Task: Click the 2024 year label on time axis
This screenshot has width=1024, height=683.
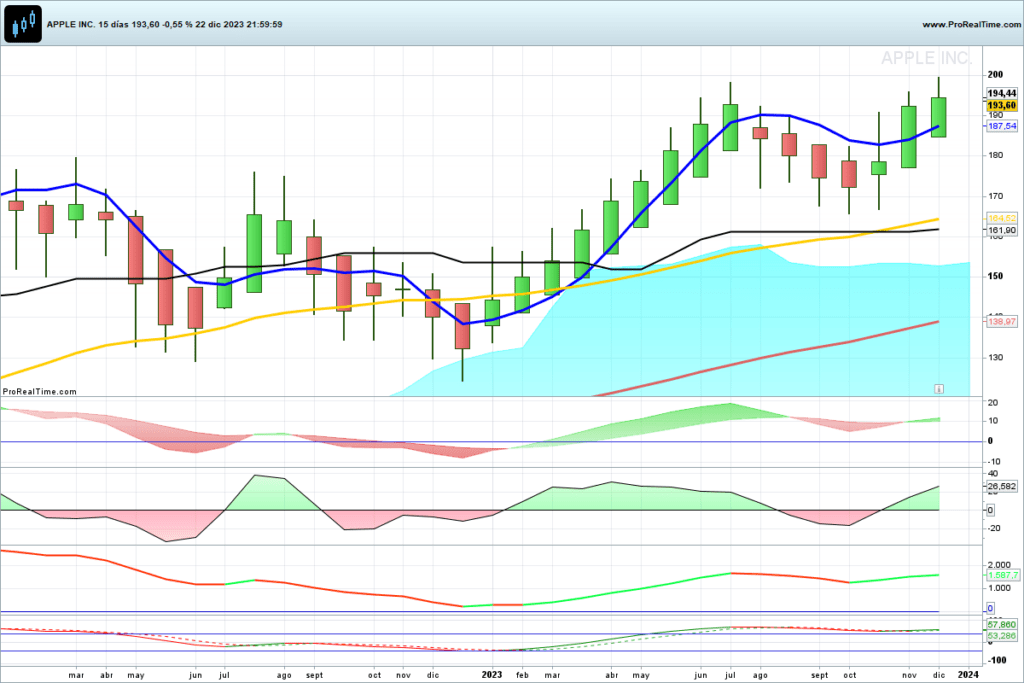Action: (x=968, y=675)
